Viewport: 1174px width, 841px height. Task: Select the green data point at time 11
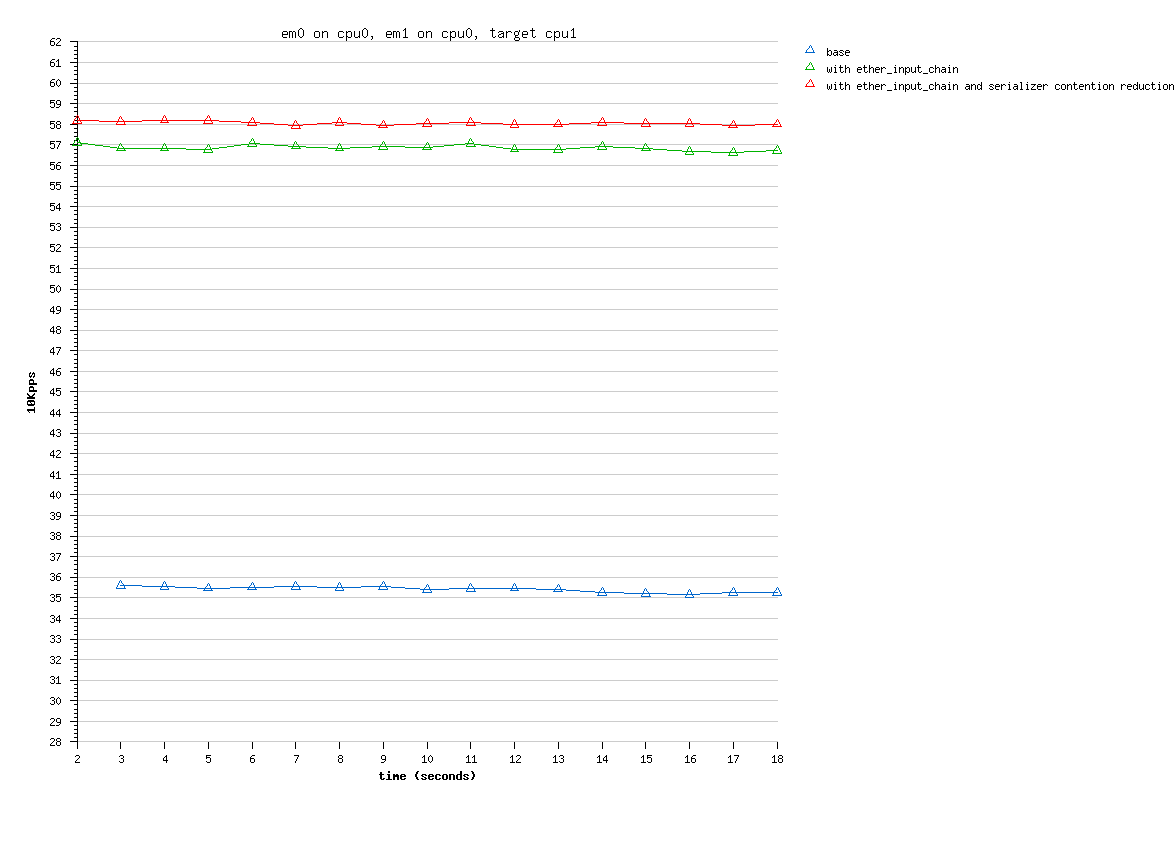pyautogui.click(x=470, y=143)
